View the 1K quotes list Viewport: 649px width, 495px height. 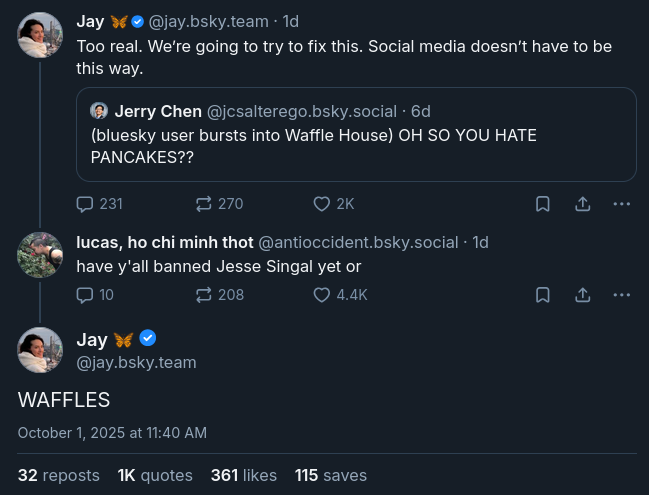155,475
